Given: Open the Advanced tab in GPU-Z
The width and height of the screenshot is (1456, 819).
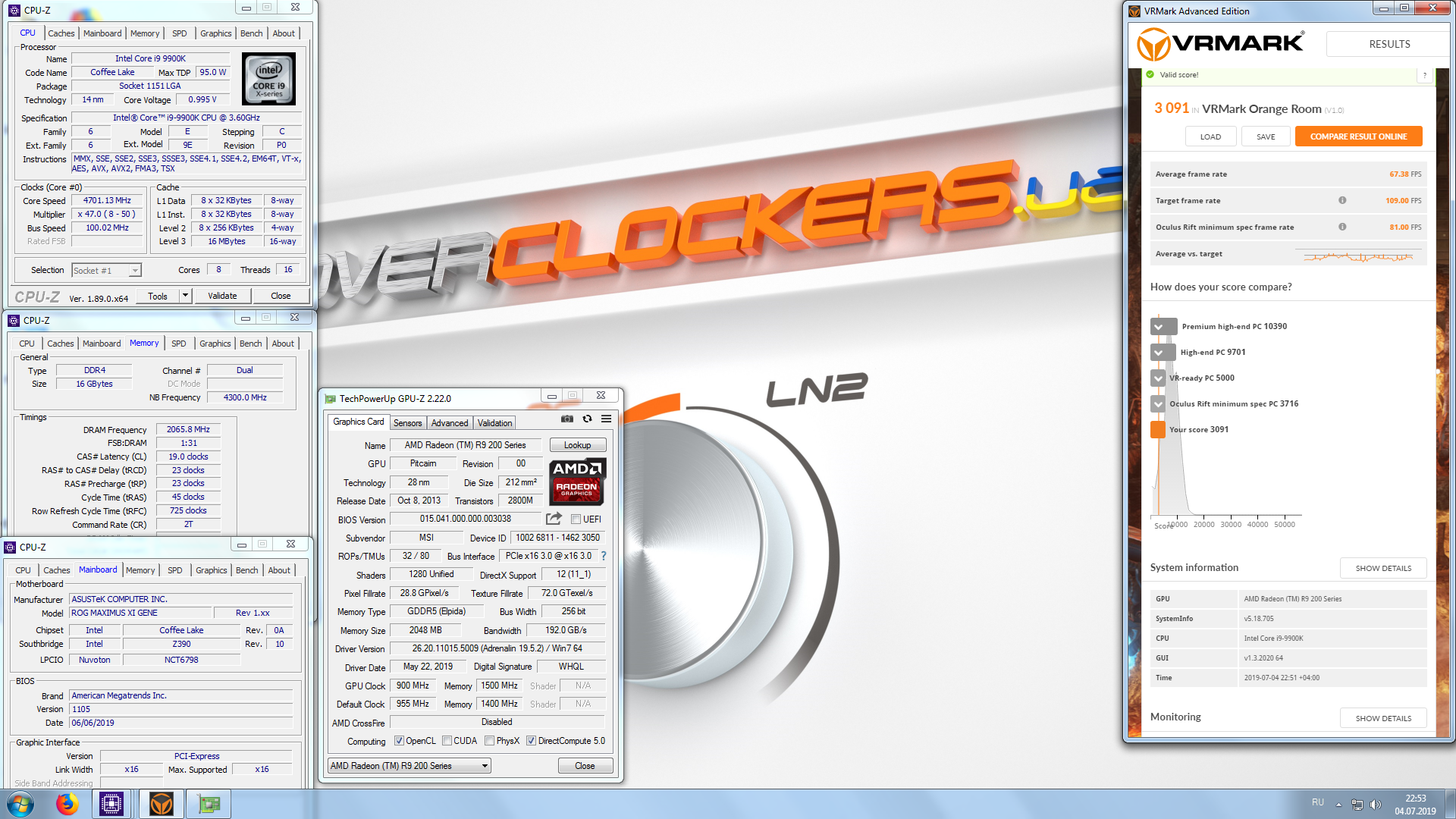Looking at the screenshot, I should (450, 423).
